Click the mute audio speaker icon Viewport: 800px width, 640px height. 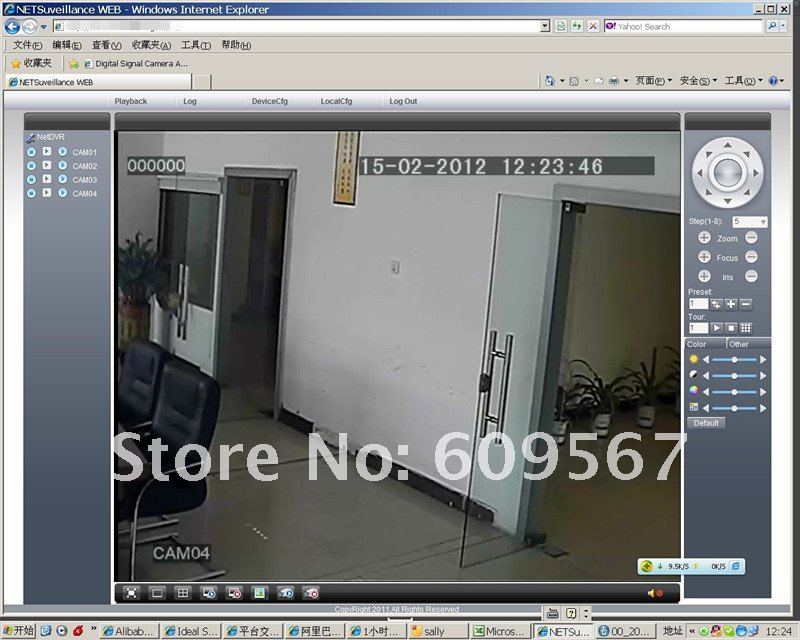coord(655,593)
